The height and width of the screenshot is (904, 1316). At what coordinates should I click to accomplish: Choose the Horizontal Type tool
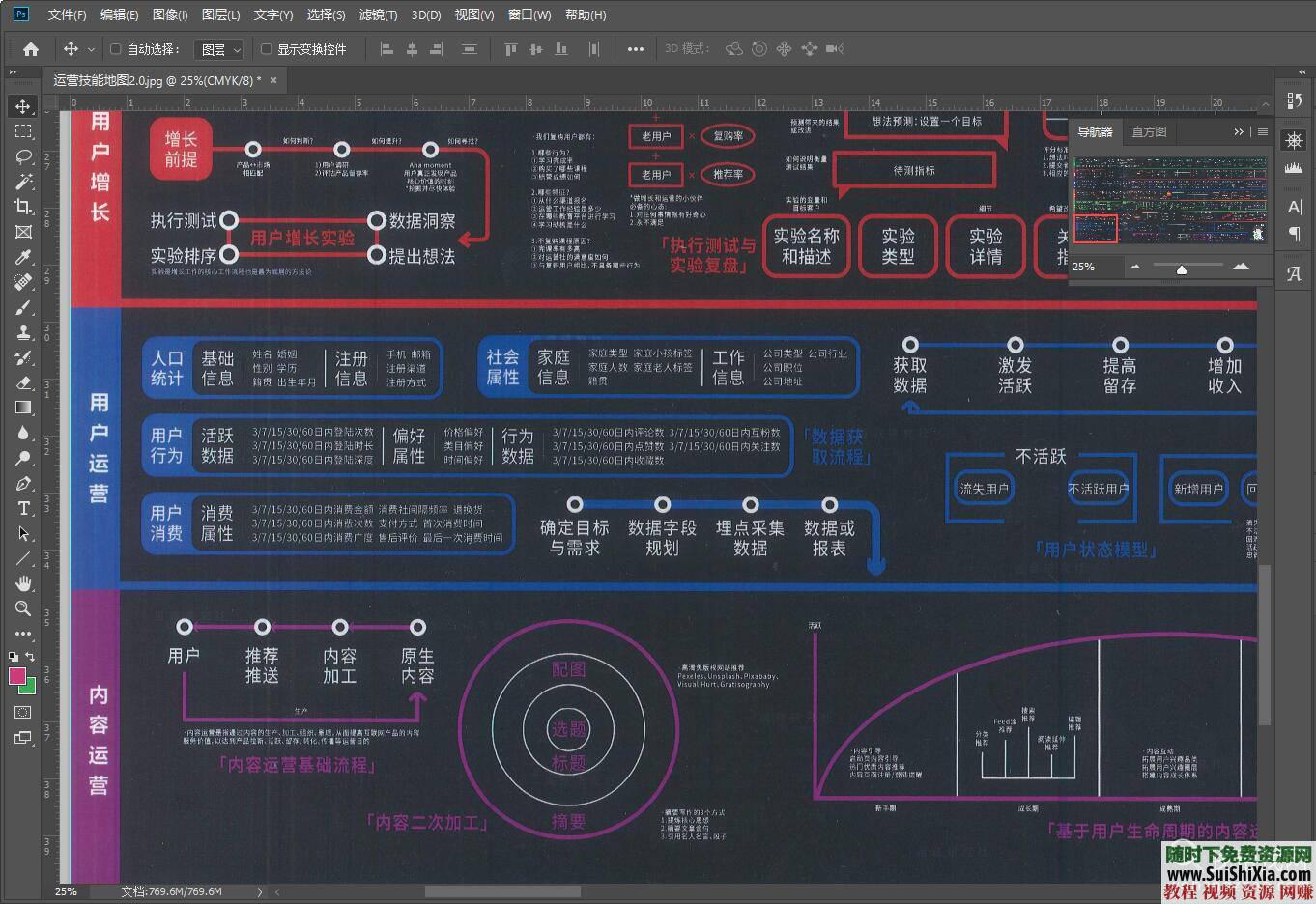(x=23, y=508)
